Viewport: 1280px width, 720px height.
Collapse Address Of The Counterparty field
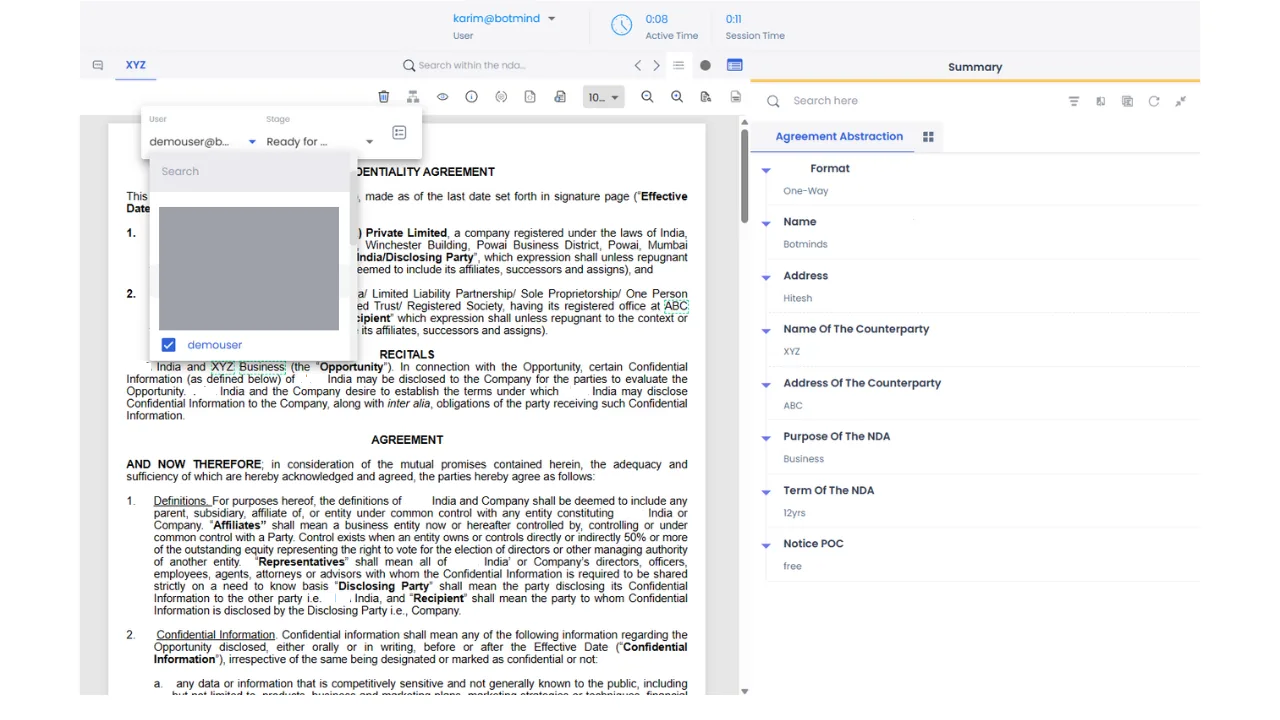(766, 384)
